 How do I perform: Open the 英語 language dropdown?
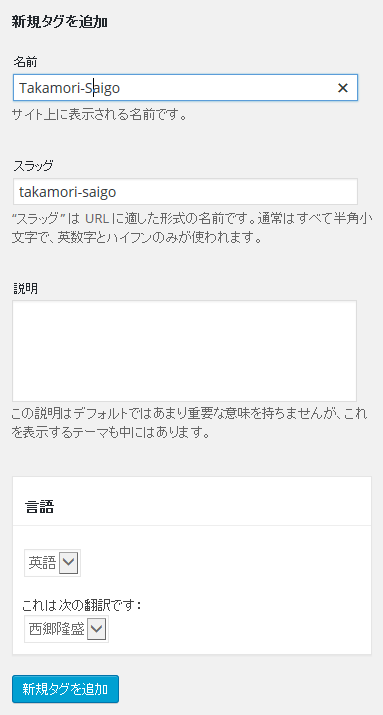click(52, 563)
